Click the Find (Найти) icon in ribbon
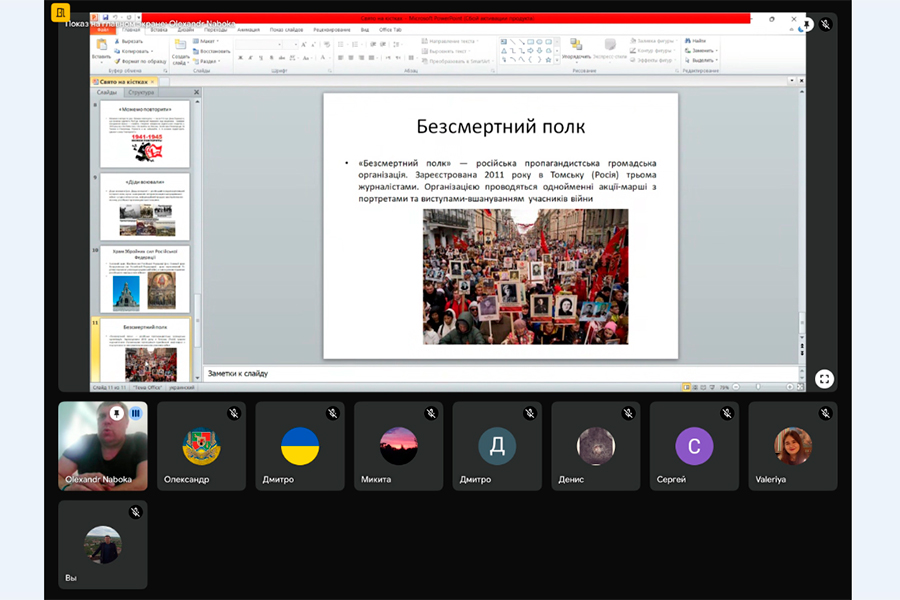Image resolution: width=900 pixels, height=600 pixels. click(x=695, y=41)
